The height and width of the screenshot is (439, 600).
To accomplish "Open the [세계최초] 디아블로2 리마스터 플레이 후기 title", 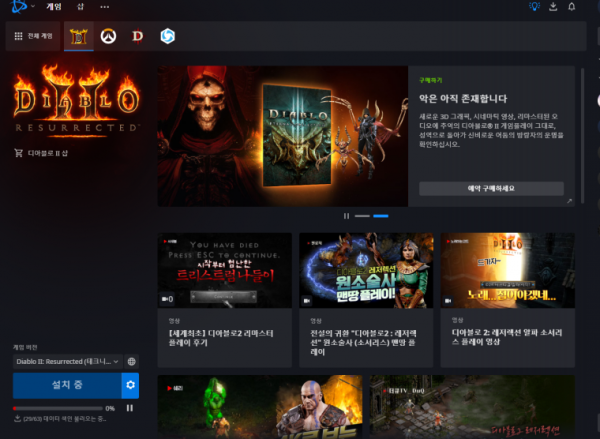I will pos(221,338).
